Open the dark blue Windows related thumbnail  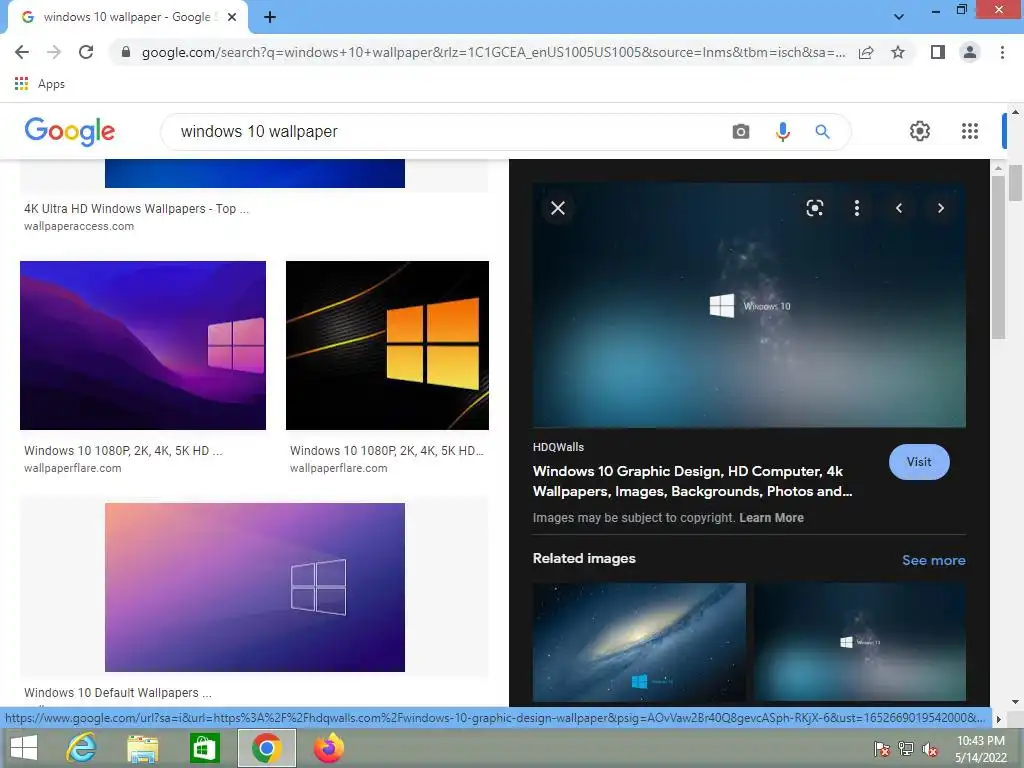click(x=859, y=642)
